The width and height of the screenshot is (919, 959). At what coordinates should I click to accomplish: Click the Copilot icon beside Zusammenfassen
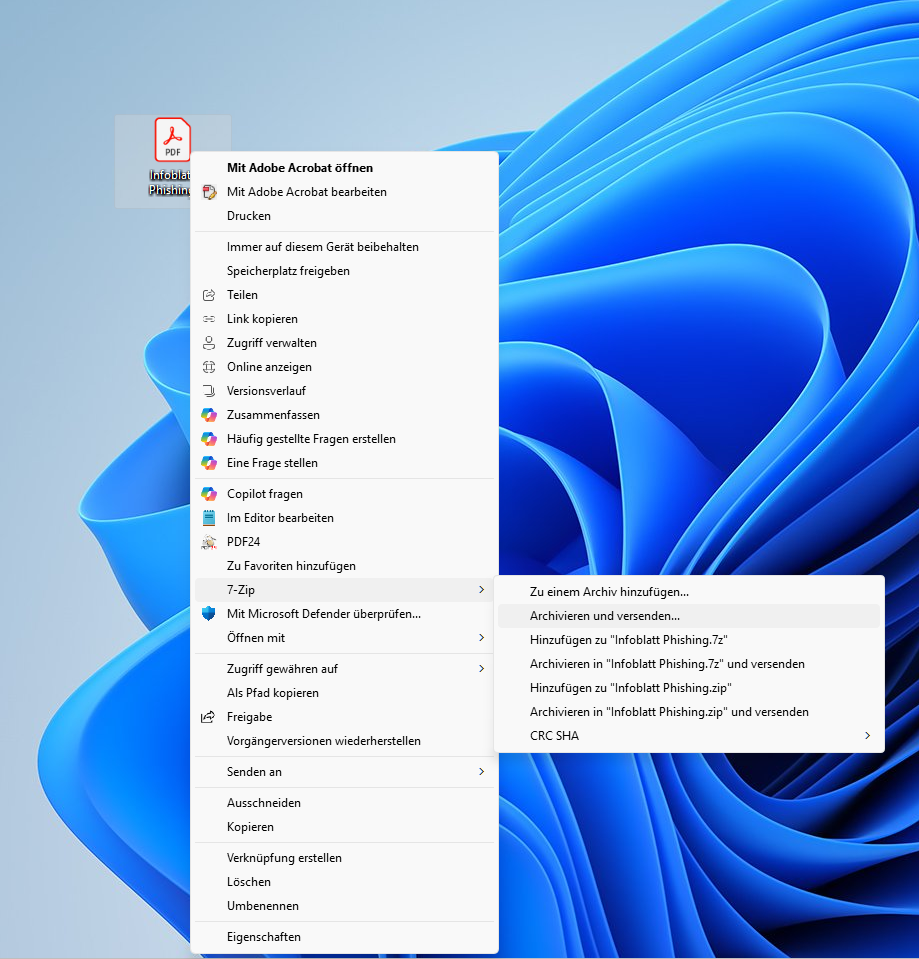(209, 415)
